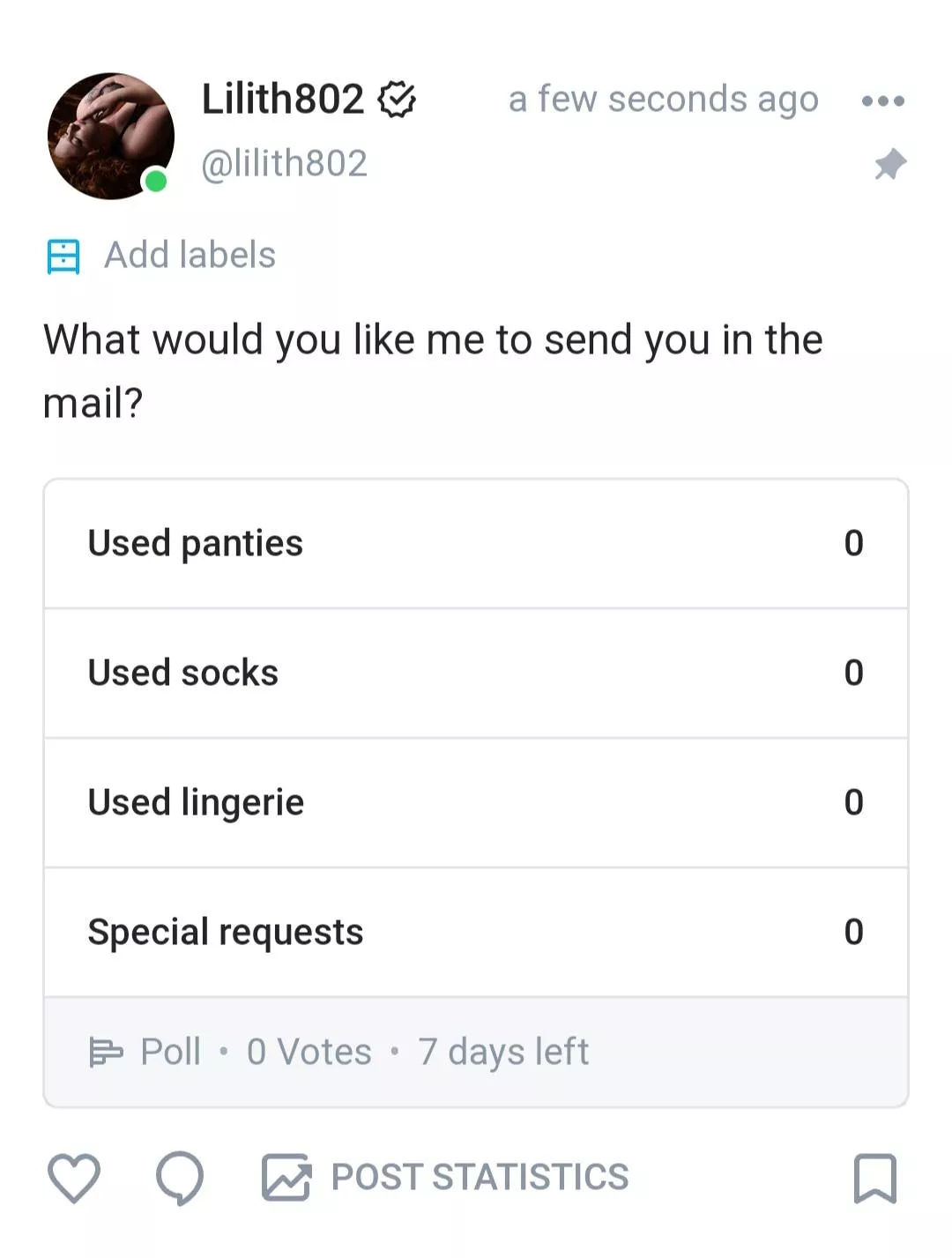
Task: Open the Lilith802 profile name
Action: pyautogui.click(x=282, y=99)
